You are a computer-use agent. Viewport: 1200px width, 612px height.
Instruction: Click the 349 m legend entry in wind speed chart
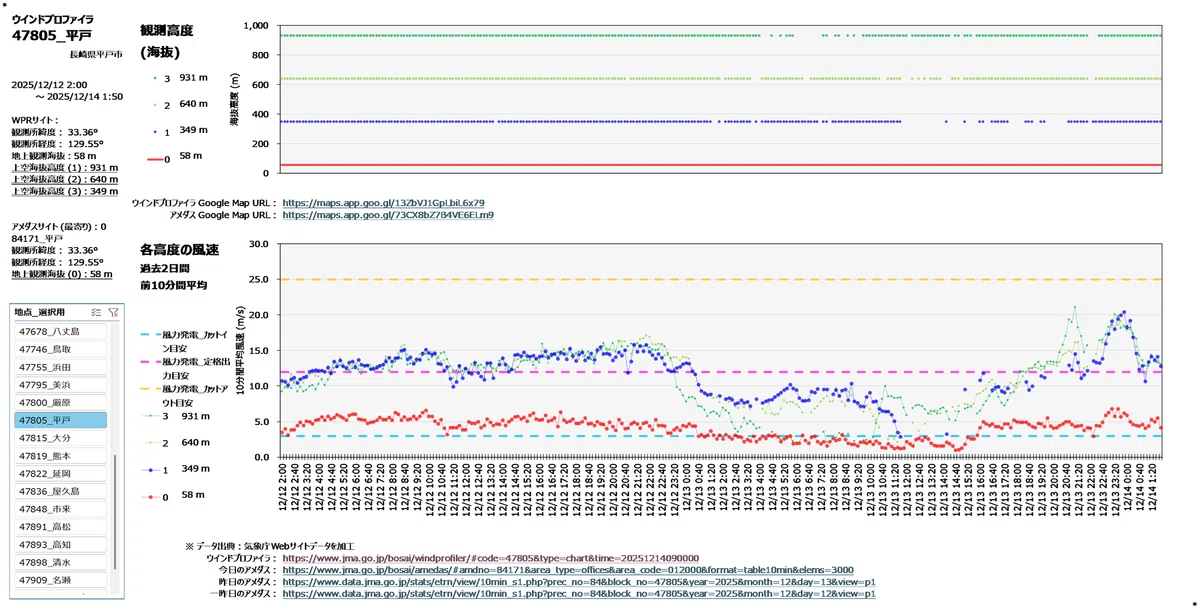(175, 468)
